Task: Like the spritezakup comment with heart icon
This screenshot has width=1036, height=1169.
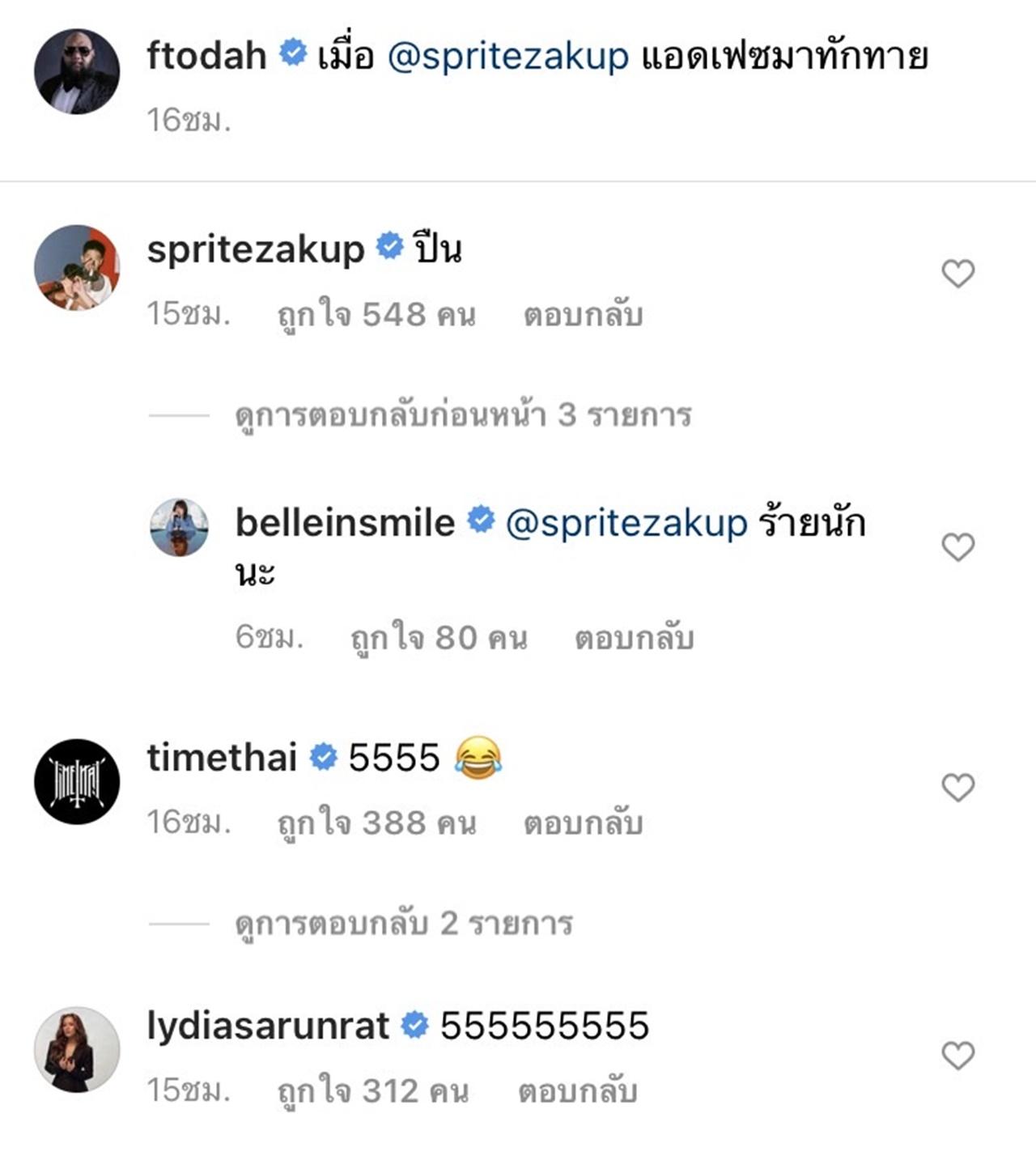Action: pyautogui.click(x=957, y=274)
